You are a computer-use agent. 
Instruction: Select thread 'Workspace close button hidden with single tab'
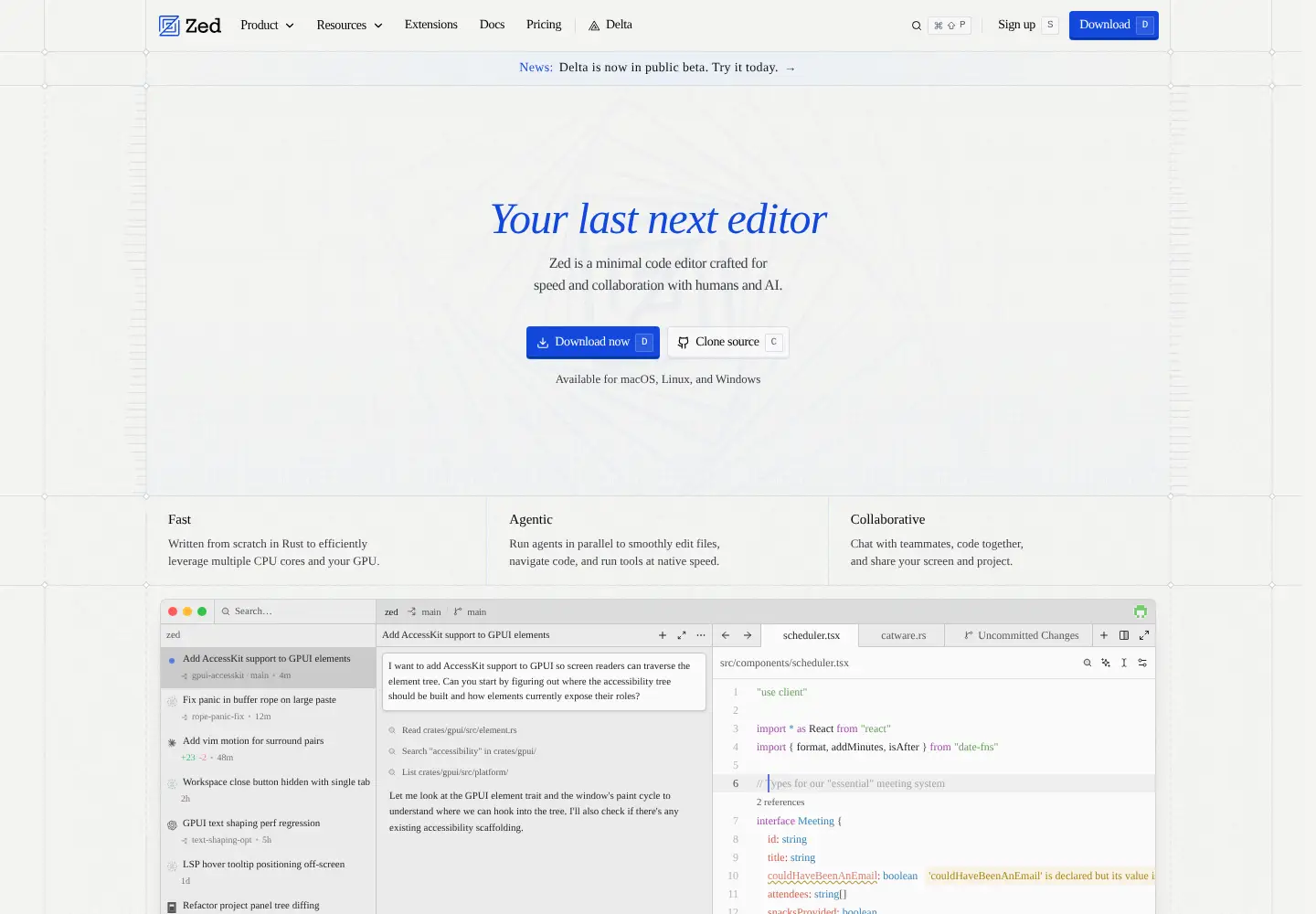[269, 791]
